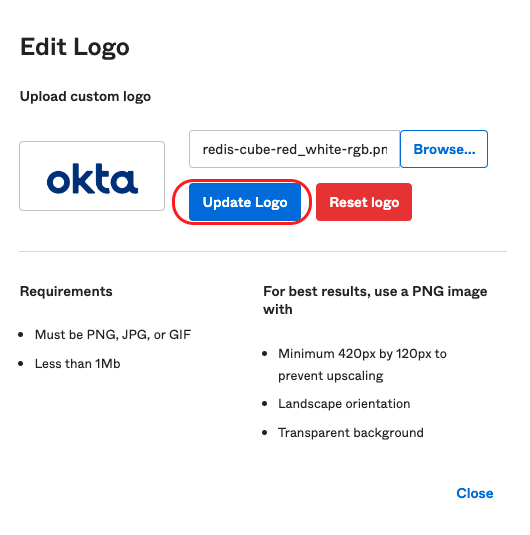Select the okta logo preview thumbnail
The image size is (530, 535).
(x=92, y=176)
